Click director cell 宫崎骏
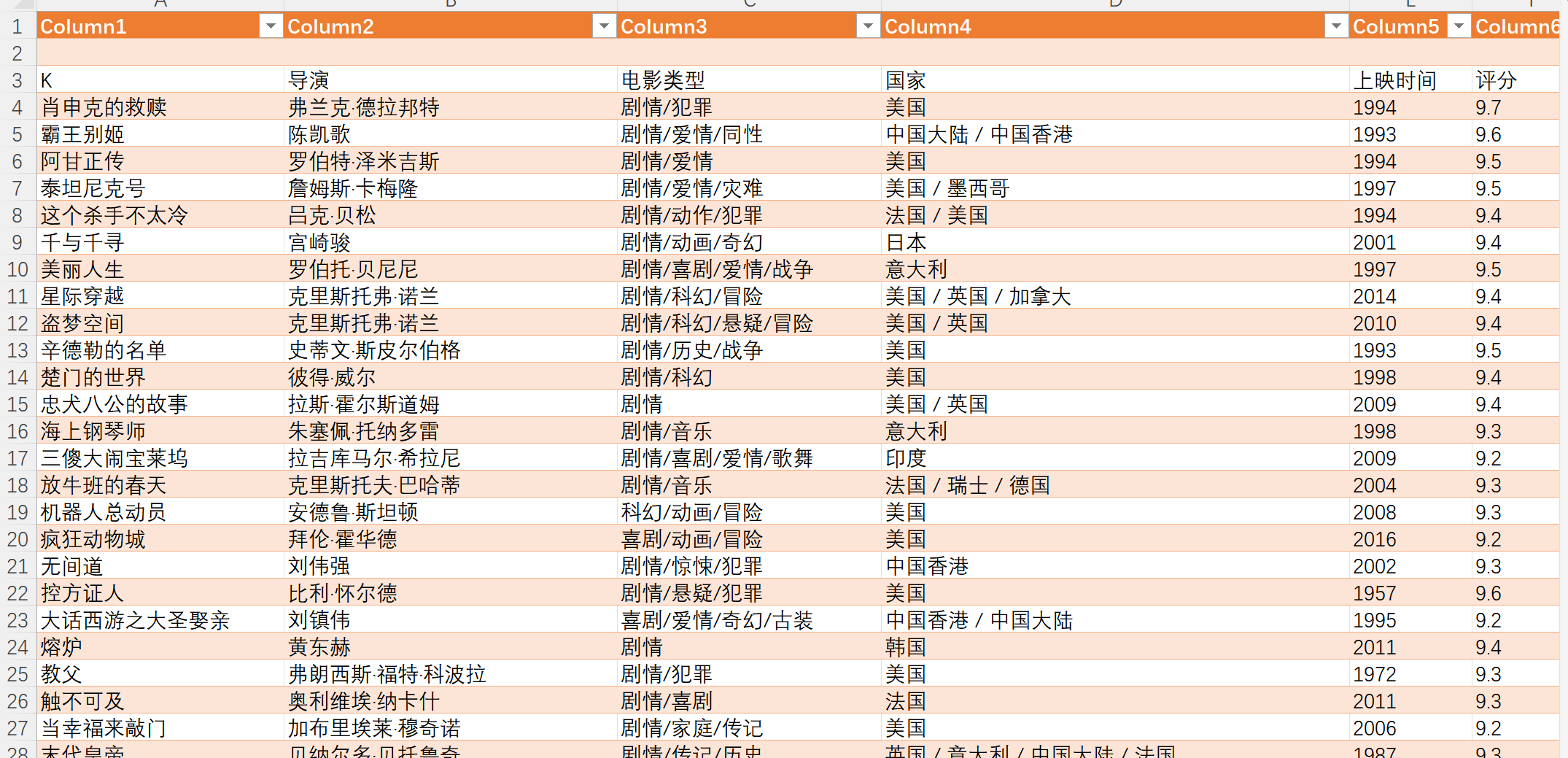Image resolution: width=1568 pixels, height=758 pixels. click(x=451, y=242)
